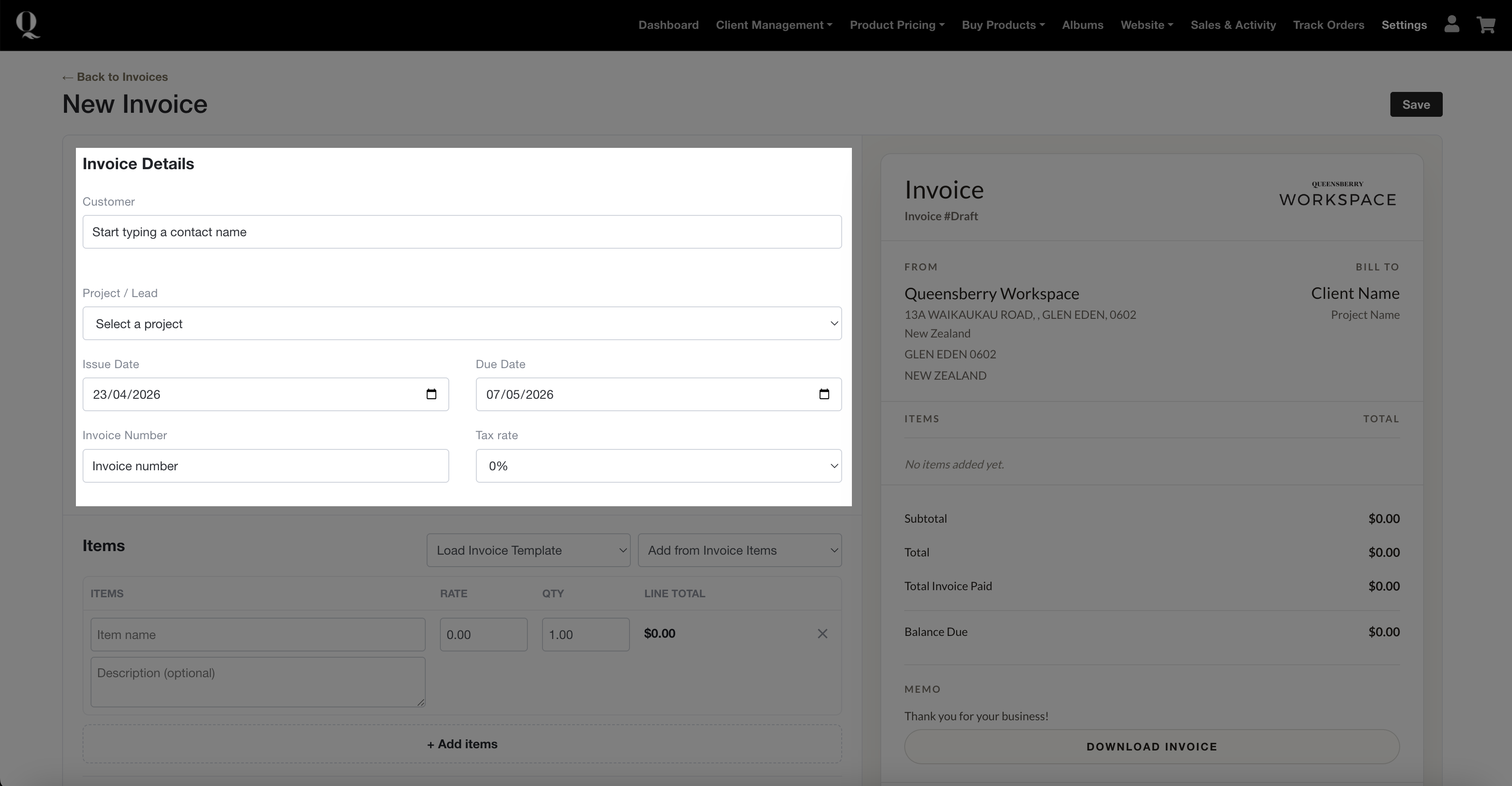Open the shopping cart icon
The height and width of the screenshot is (786, 1512).
coord(1486,25)
